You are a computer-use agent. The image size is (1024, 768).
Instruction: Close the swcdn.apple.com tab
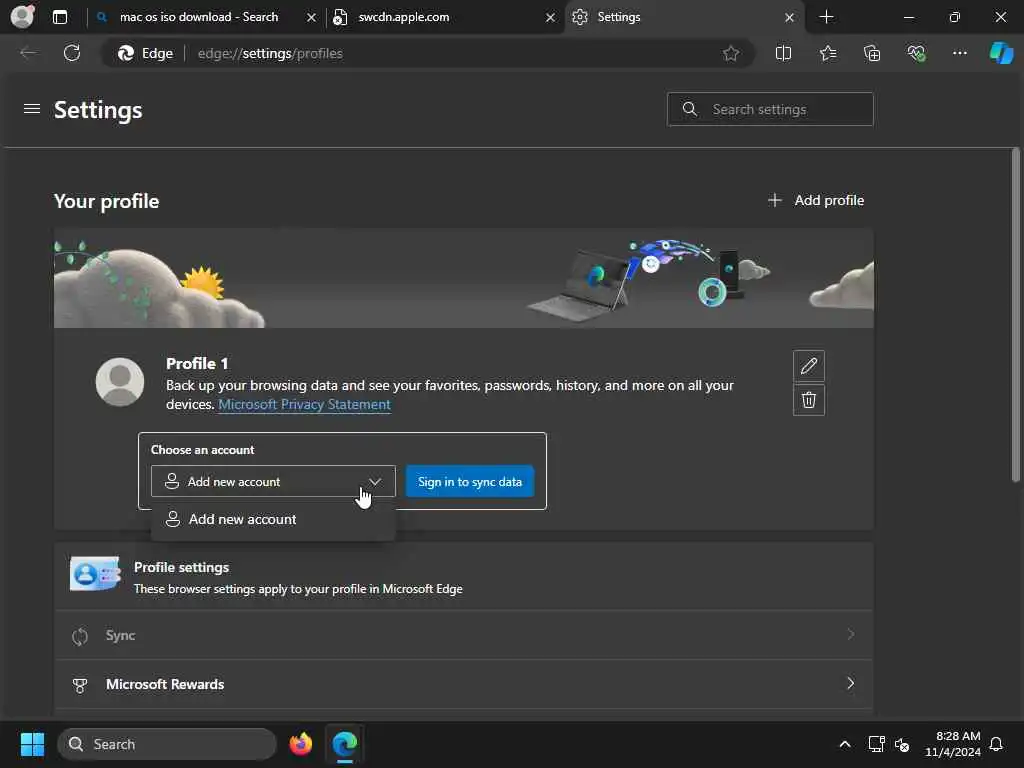click(x=550, y=18)
